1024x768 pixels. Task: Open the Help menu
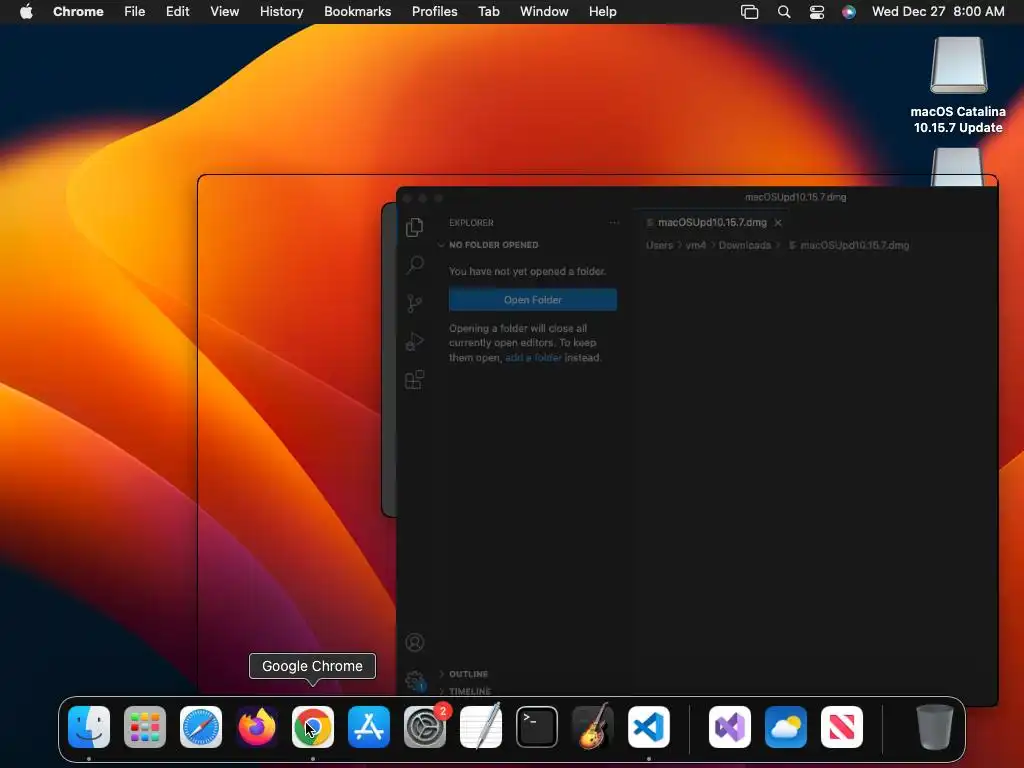[602, 12]
